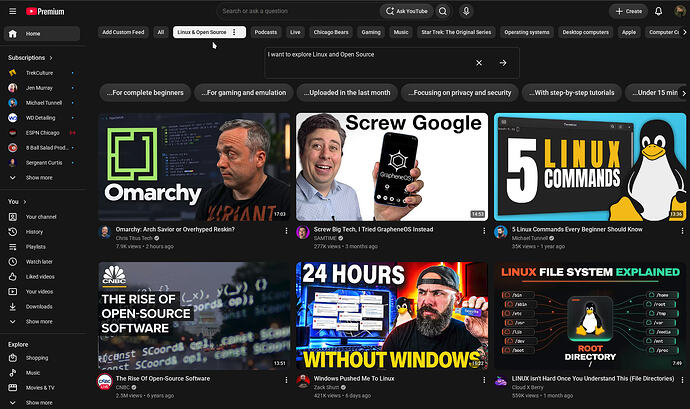Click the search text field
This screenshot has width=690, height=409.
point(298,11)
